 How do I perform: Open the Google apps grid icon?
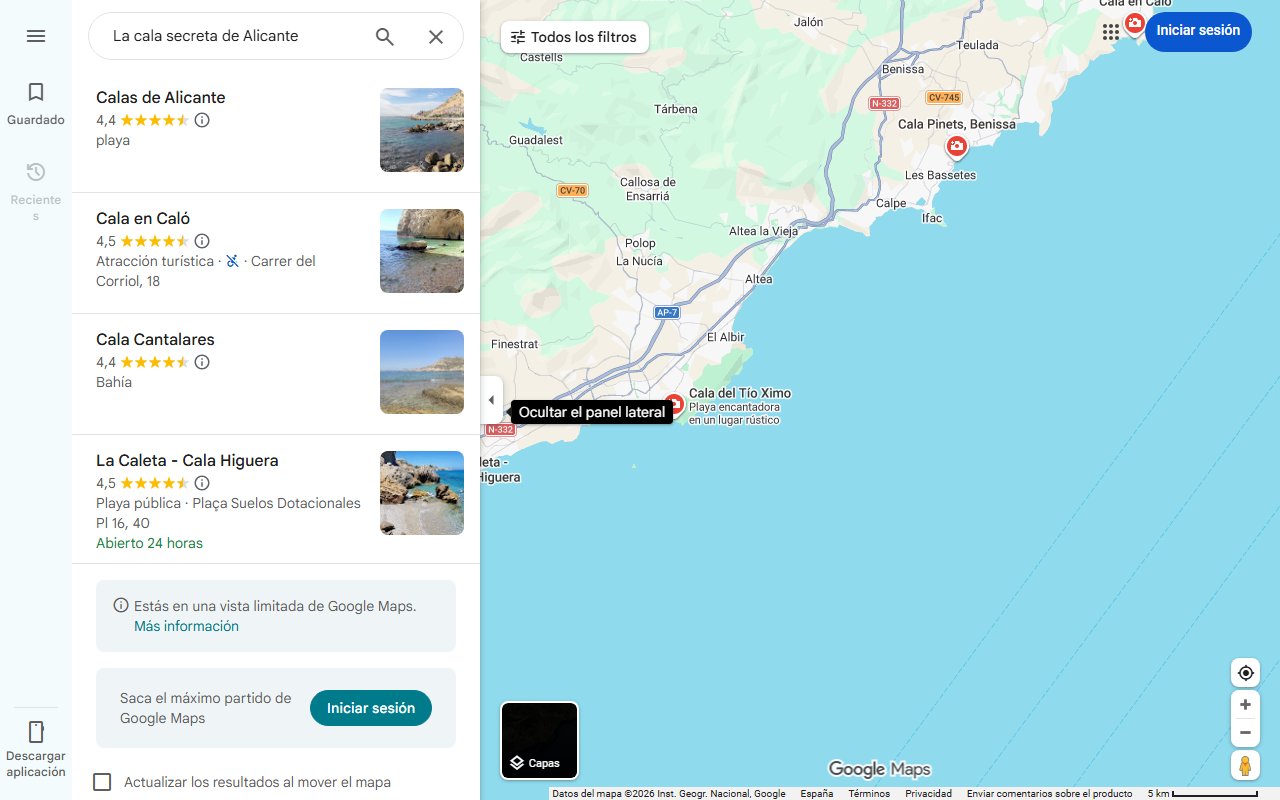[x=1111, y=32]
